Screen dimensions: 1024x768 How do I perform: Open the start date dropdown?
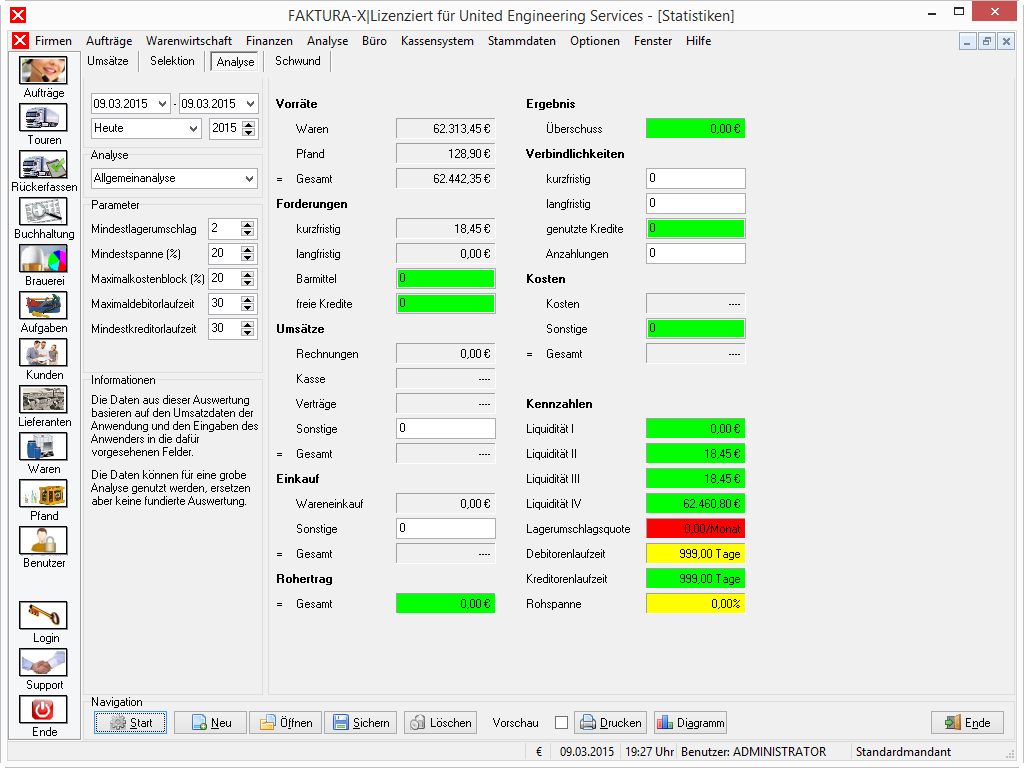(163, 104)
